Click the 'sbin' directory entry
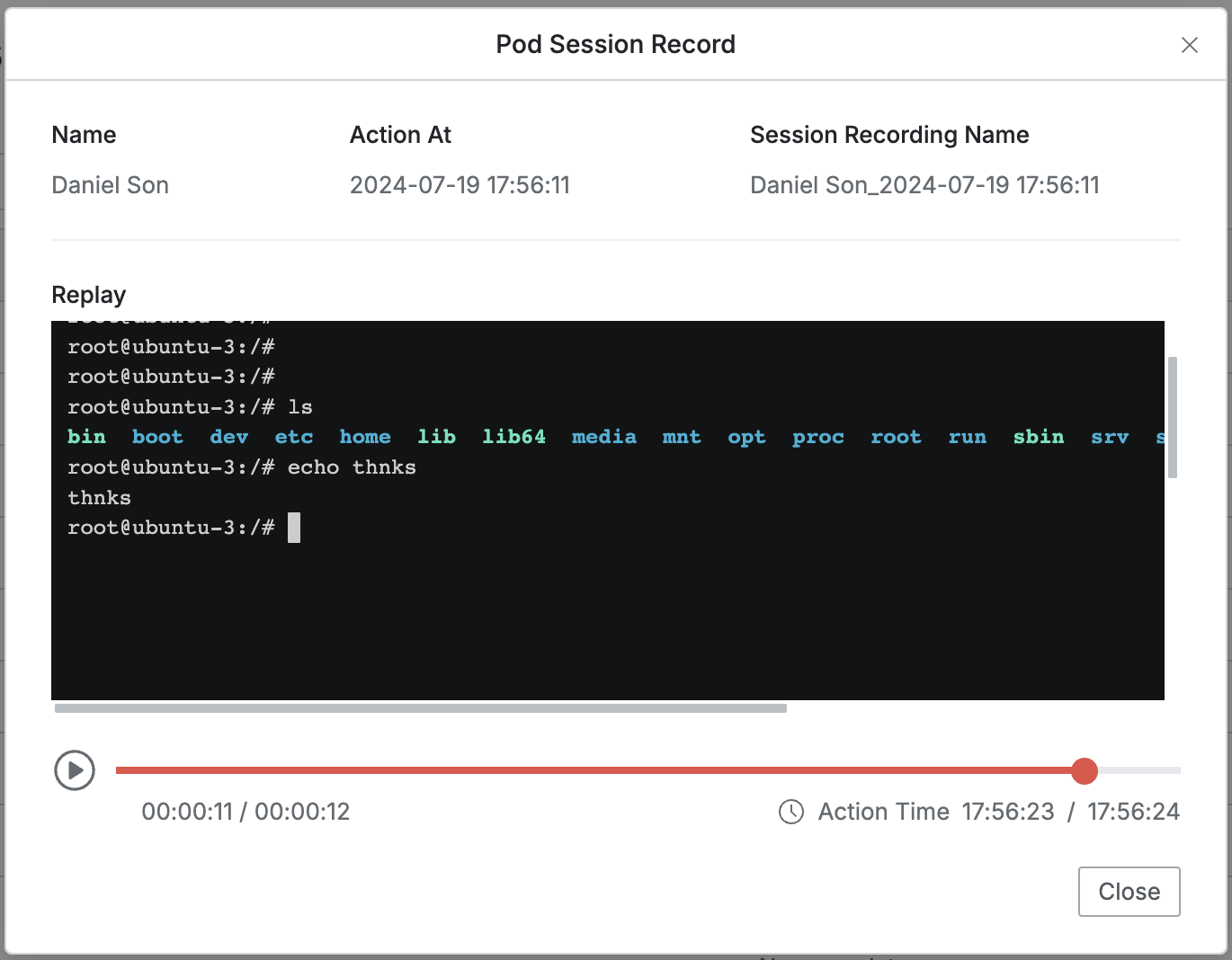Image resolution: width=1232 pixels, height=960 pixels. [x=1038, y=437]
